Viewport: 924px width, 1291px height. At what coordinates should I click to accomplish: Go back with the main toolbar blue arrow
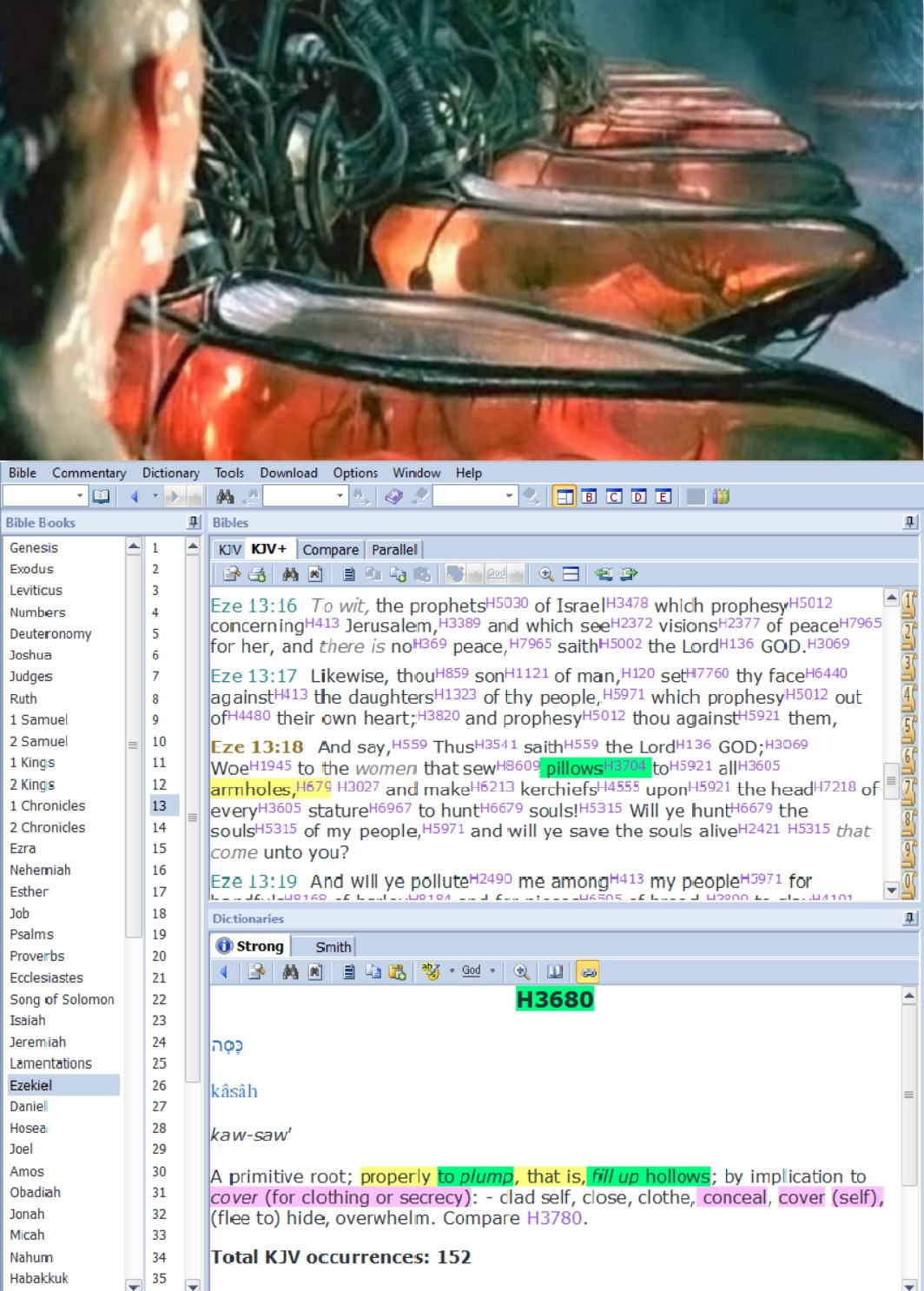(134, 496)
